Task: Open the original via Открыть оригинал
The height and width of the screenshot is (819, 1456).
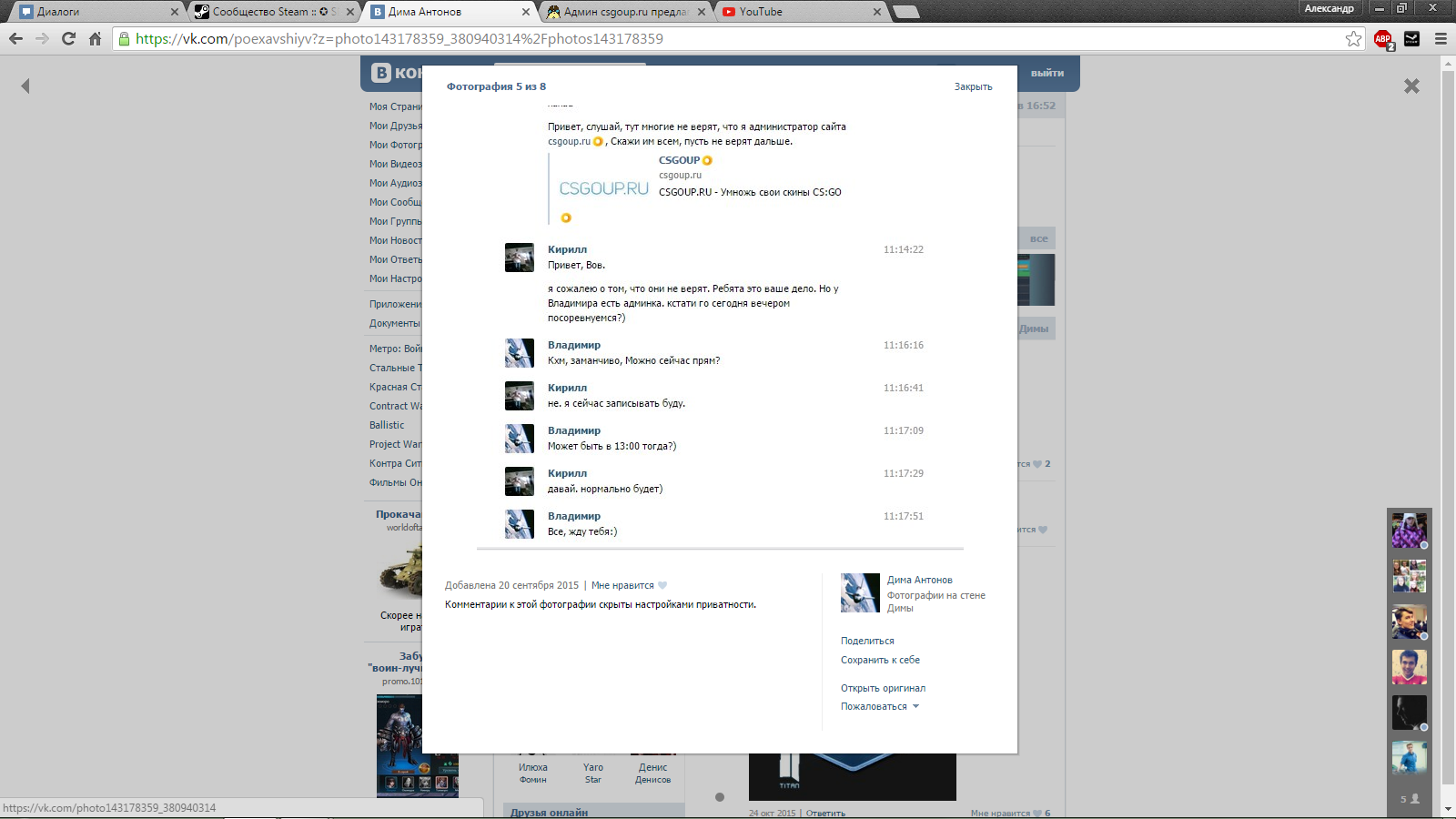Action: pyautogui.click(x=883, y=688)
